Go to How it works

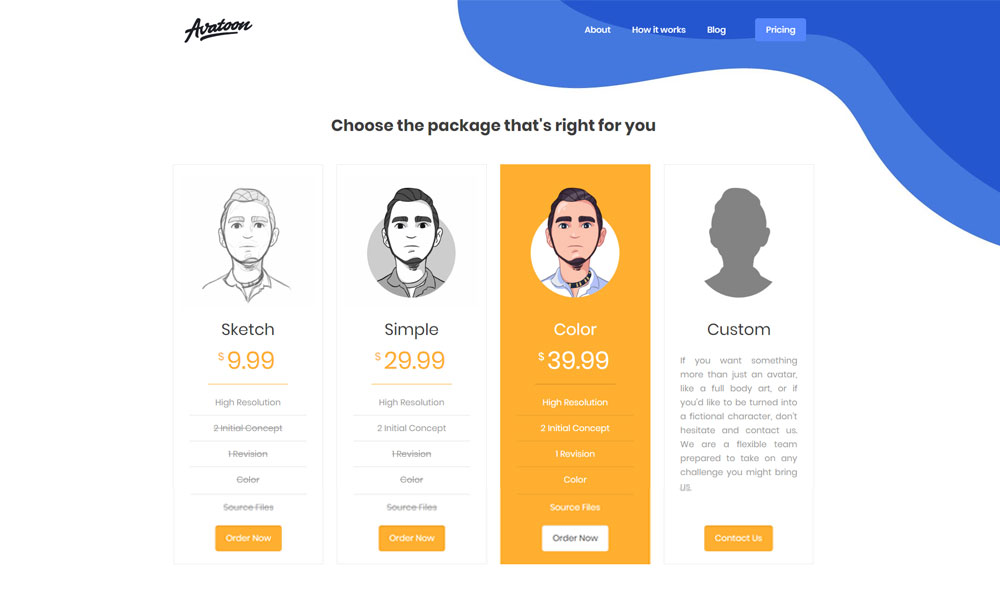click(659, 30)
